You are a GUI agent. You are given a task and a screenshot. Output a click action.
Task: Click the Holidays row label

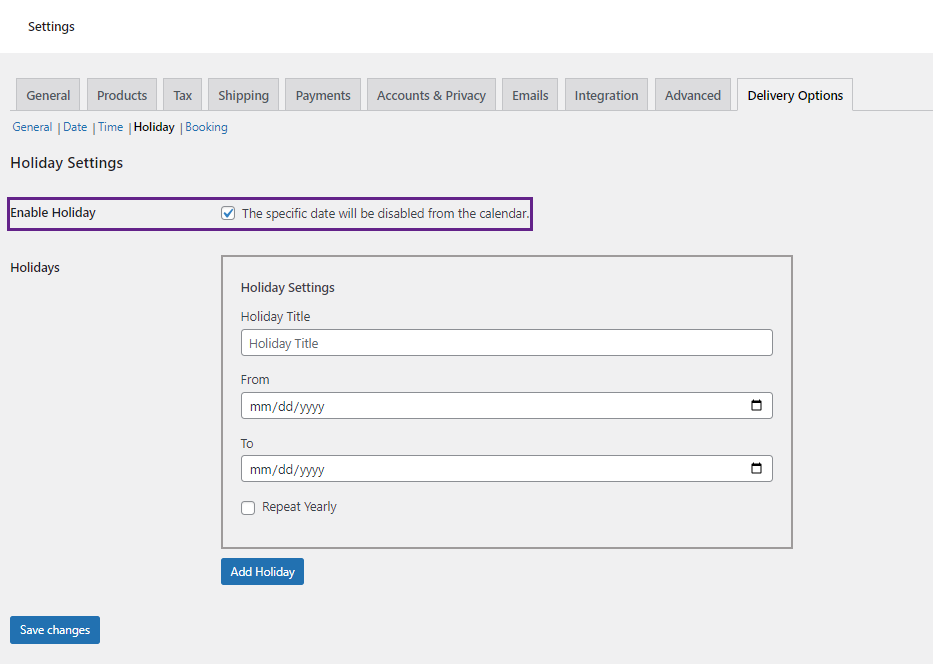[x=35, y=268]
